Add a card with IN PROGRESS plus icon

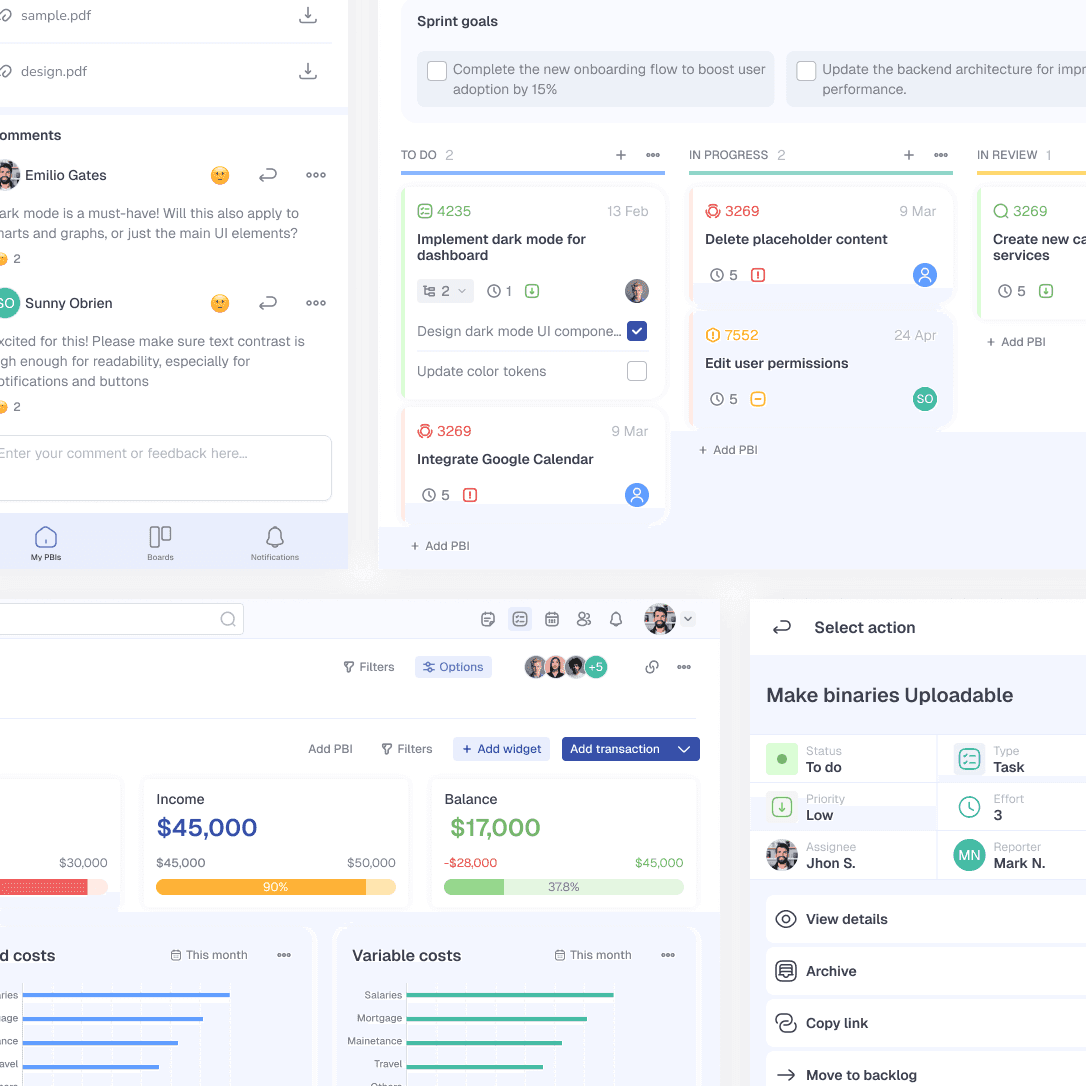click(x=909, y=155)
